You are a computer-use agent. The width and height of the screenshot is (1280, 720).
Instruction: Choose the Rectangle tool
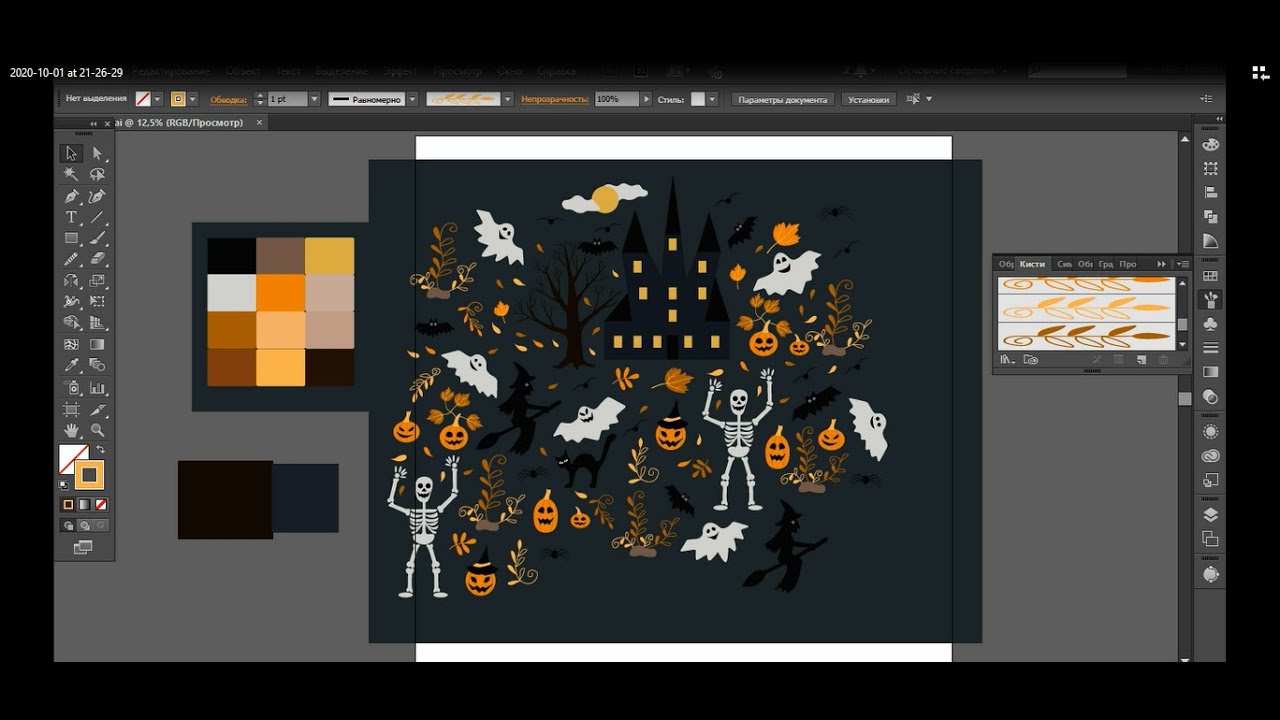coord(71,238)
